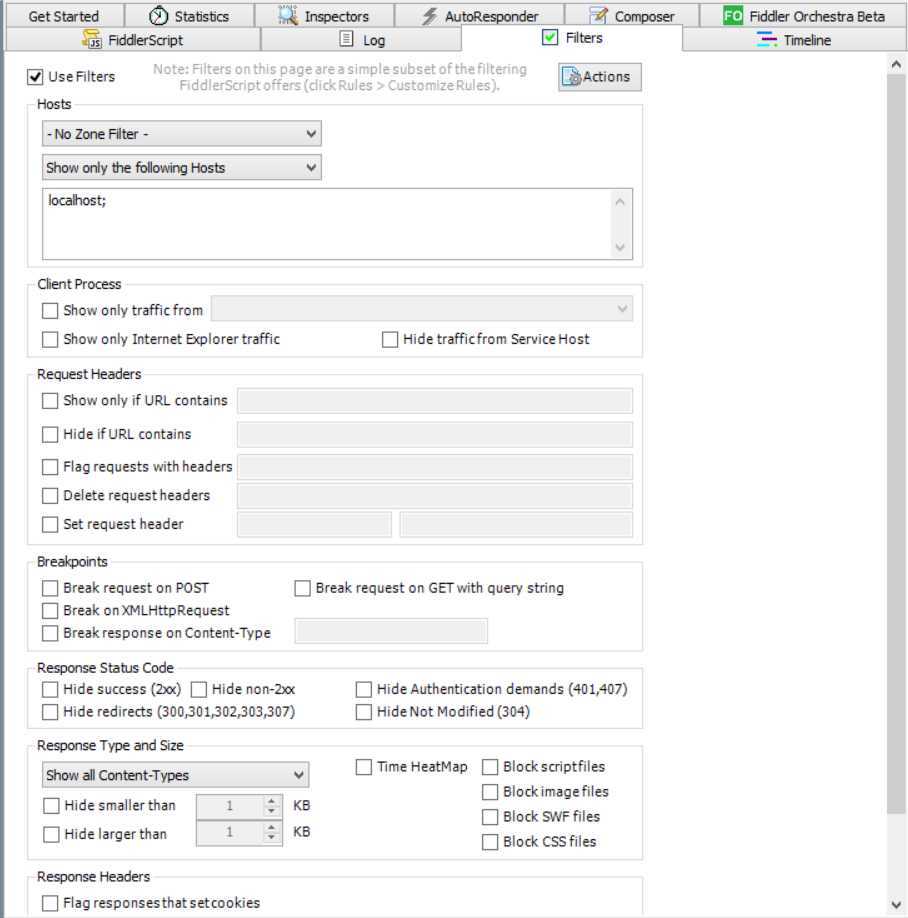Enable Hide traffic from Service Host

pyautogui.click(x=390, y=339)
